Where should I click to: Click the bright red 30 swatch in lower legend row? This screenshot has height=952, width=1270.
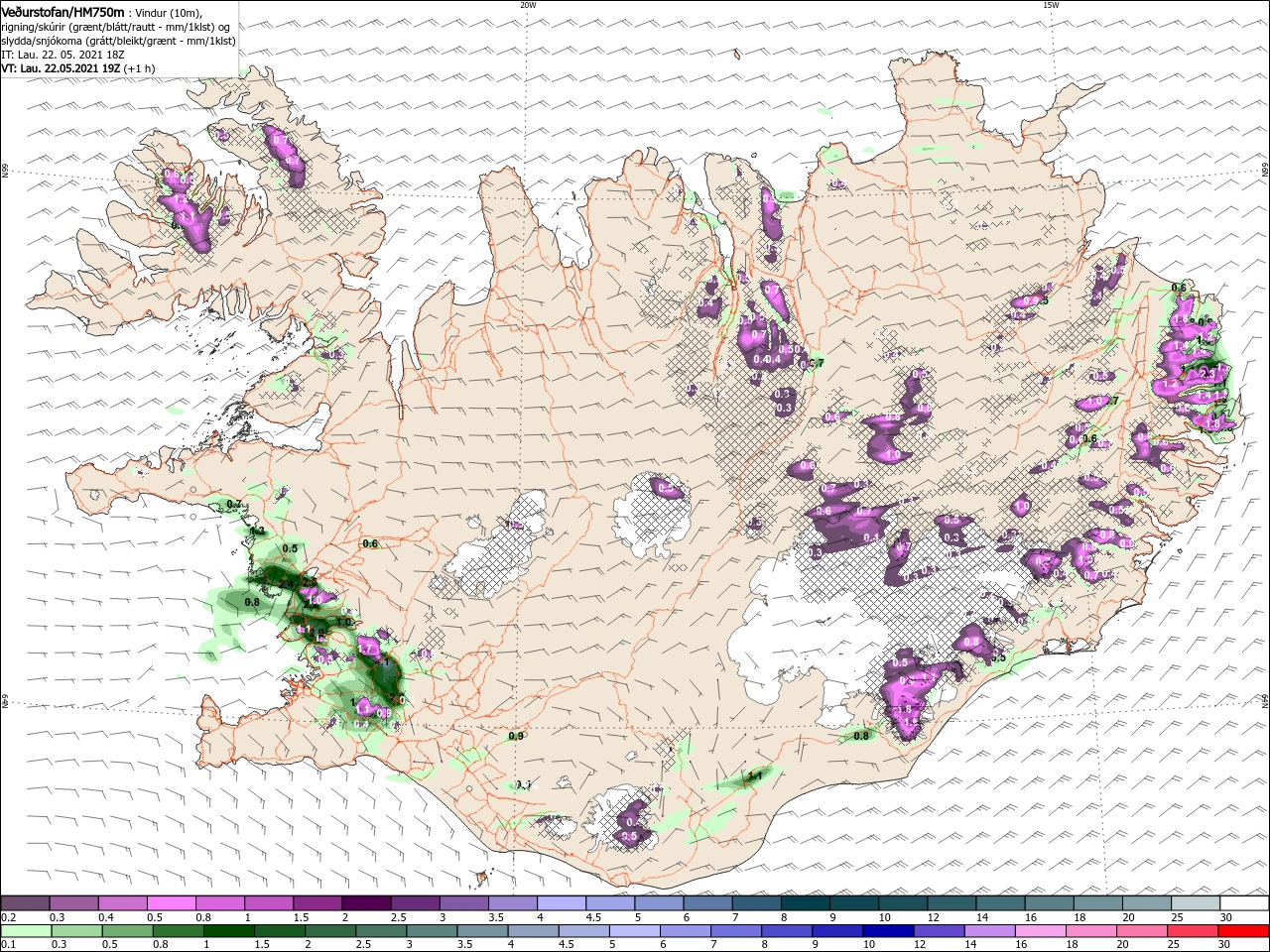tap(1244, 931)
